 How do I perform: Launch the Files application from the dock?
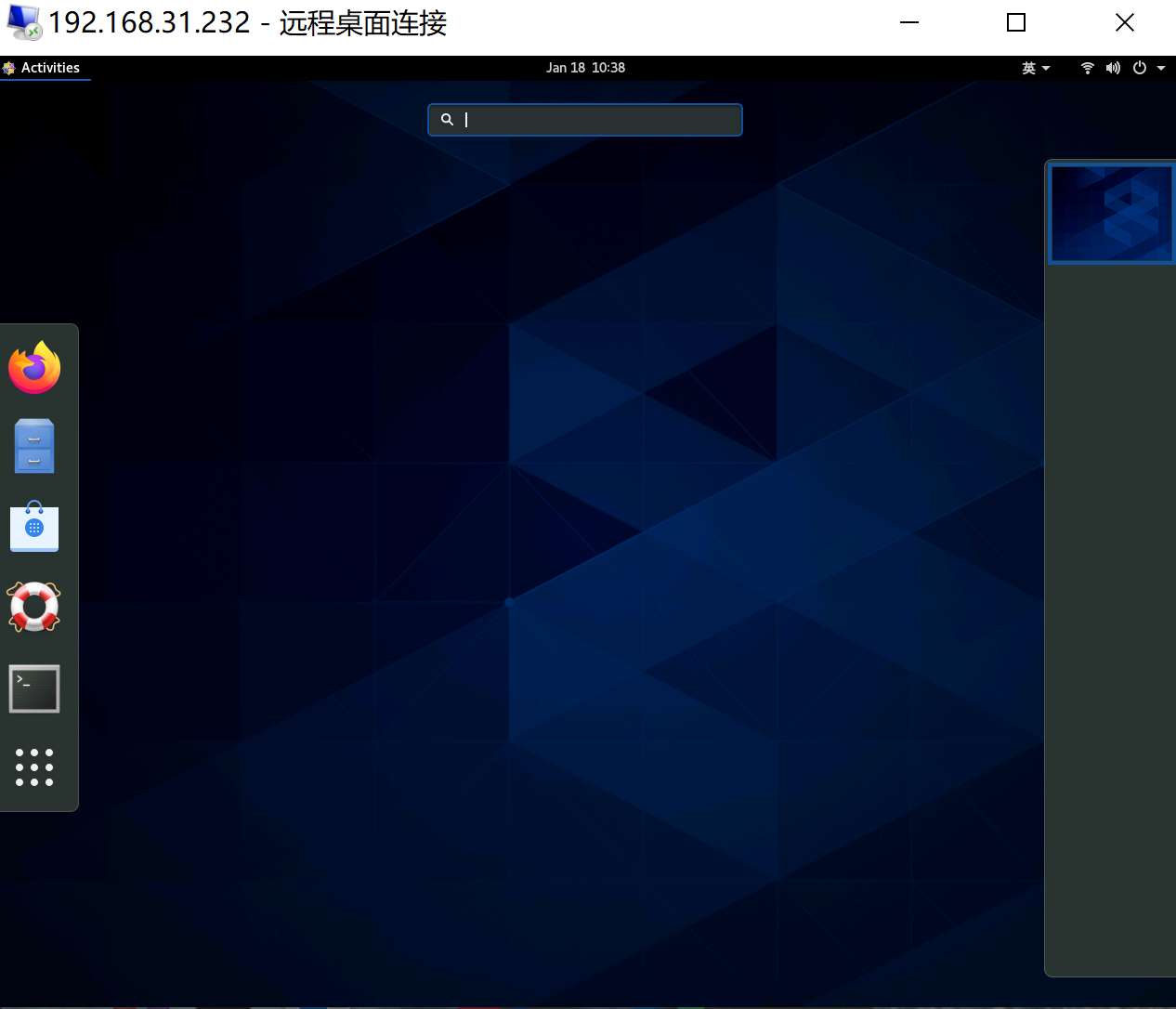[x=34, y=446]
